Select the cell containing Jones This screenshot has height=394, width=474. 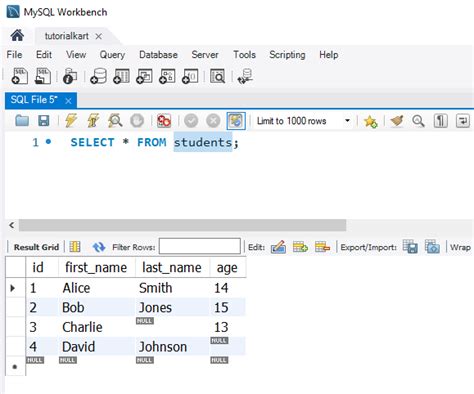pos(172,307)
